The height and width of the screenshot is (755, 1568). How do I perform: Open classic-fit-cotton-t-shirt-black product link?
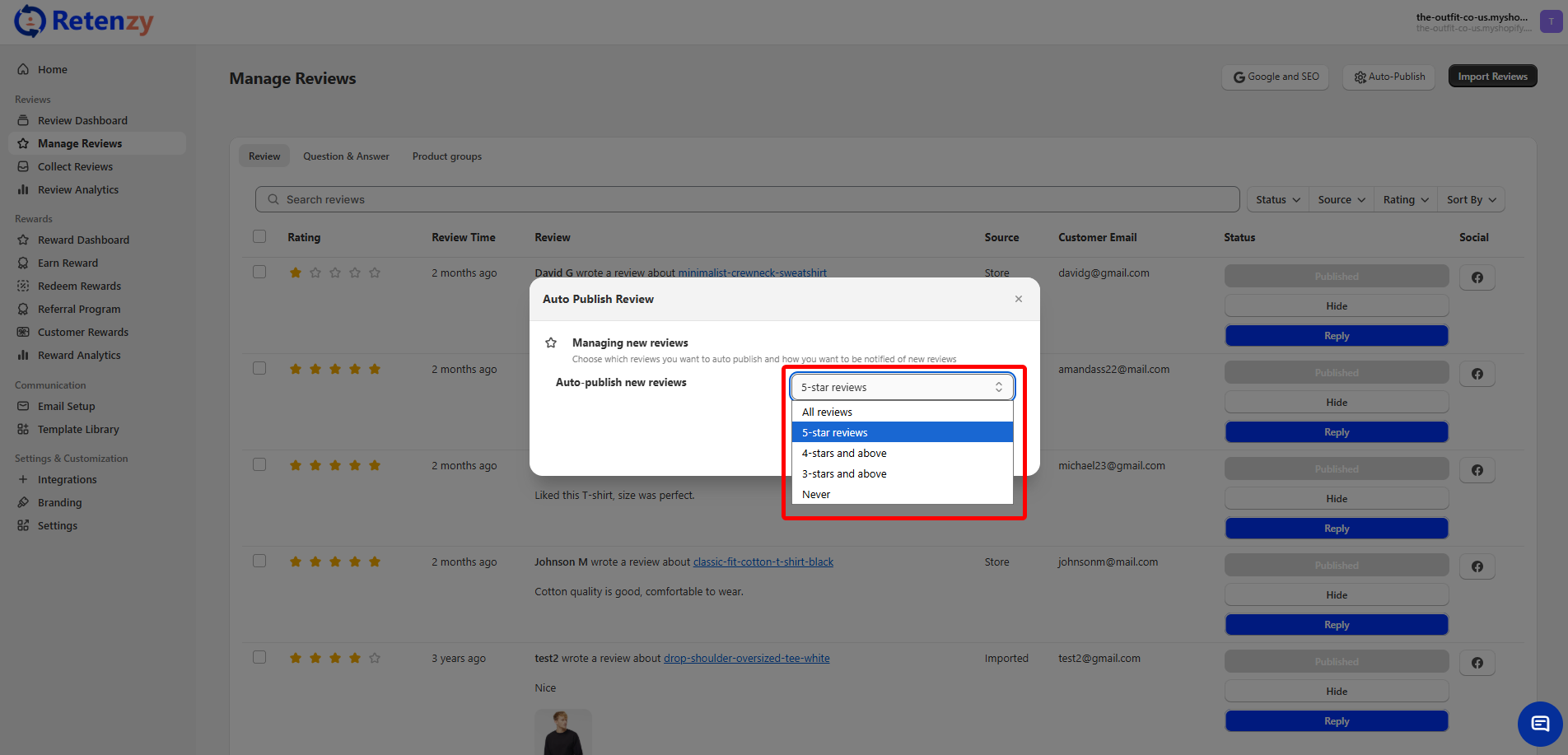click(763, 562)
